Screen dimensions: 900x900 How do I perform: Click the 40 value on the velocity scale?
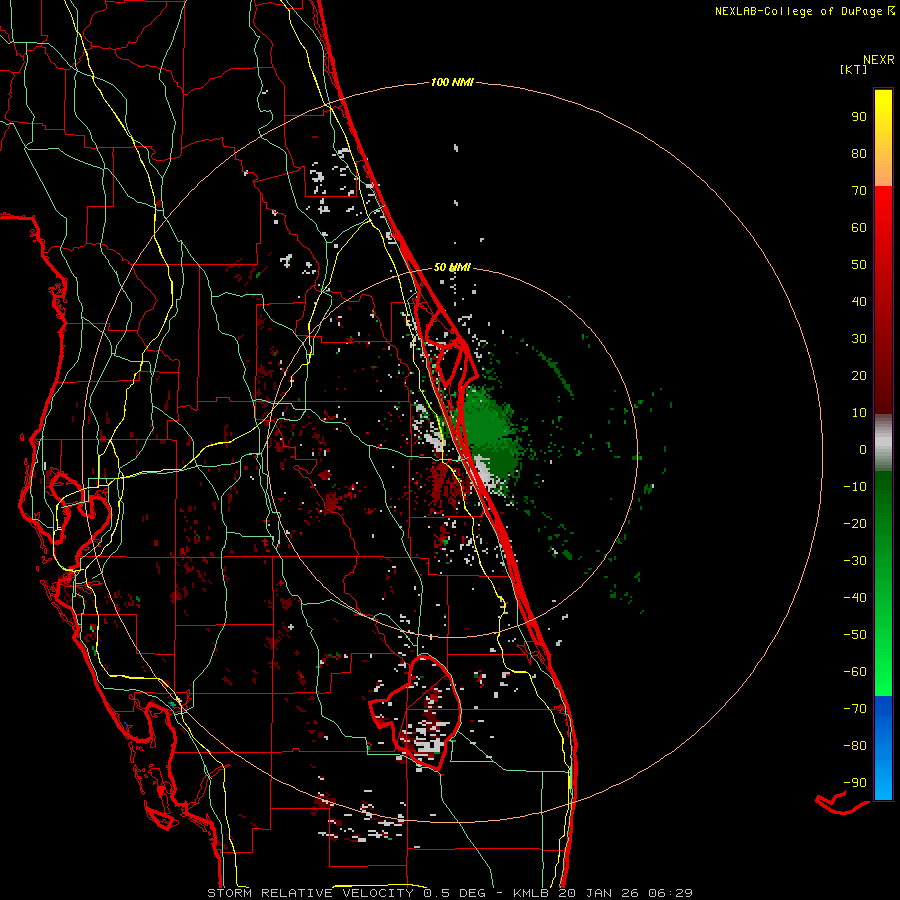tap(859, 301)
